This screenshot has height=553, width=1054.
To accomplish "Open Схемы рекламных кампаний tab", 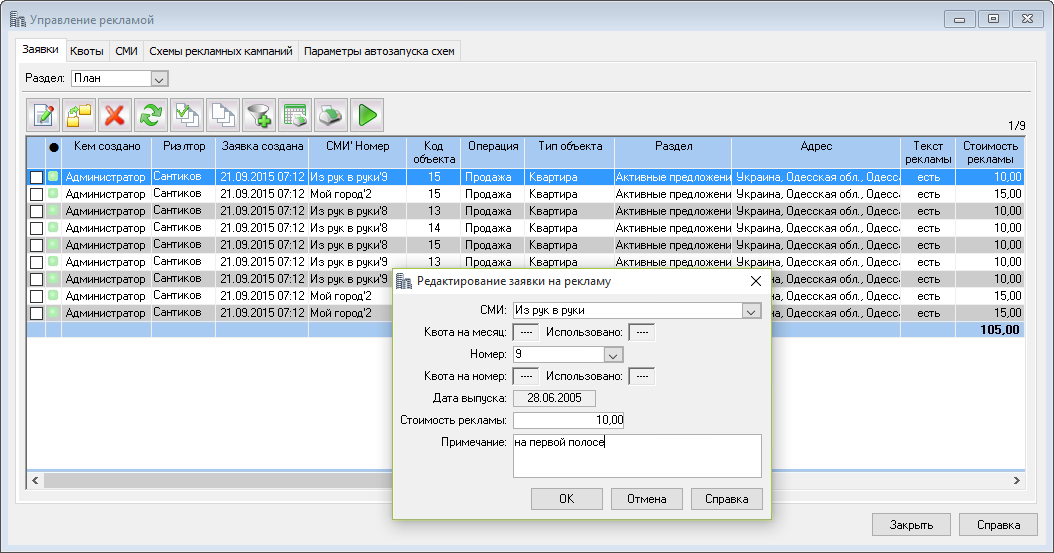I will point(220,51).
